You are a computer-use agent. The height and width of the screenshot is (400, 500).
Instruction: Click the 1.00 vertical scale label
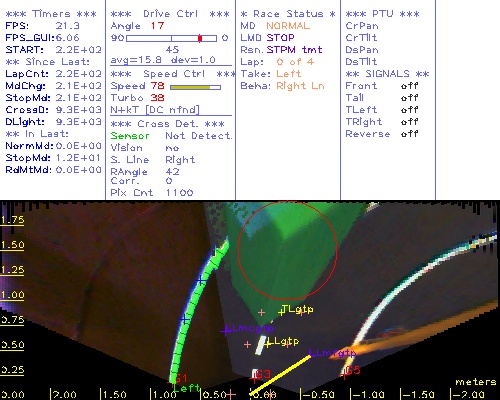click(x=12, y=295)
